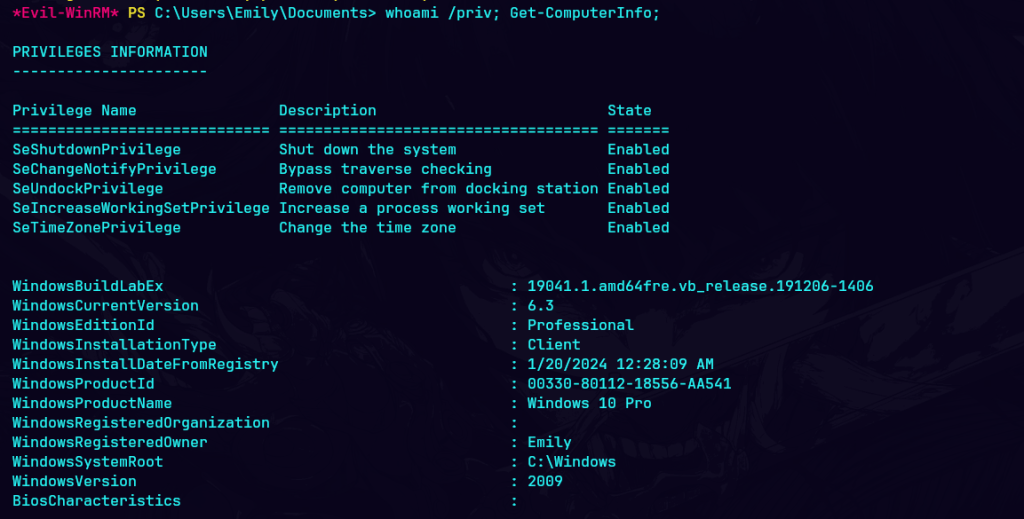This screenshot has width=1024, height=519.
Task: Click the 'State' column header
Action: coord(629,110)
